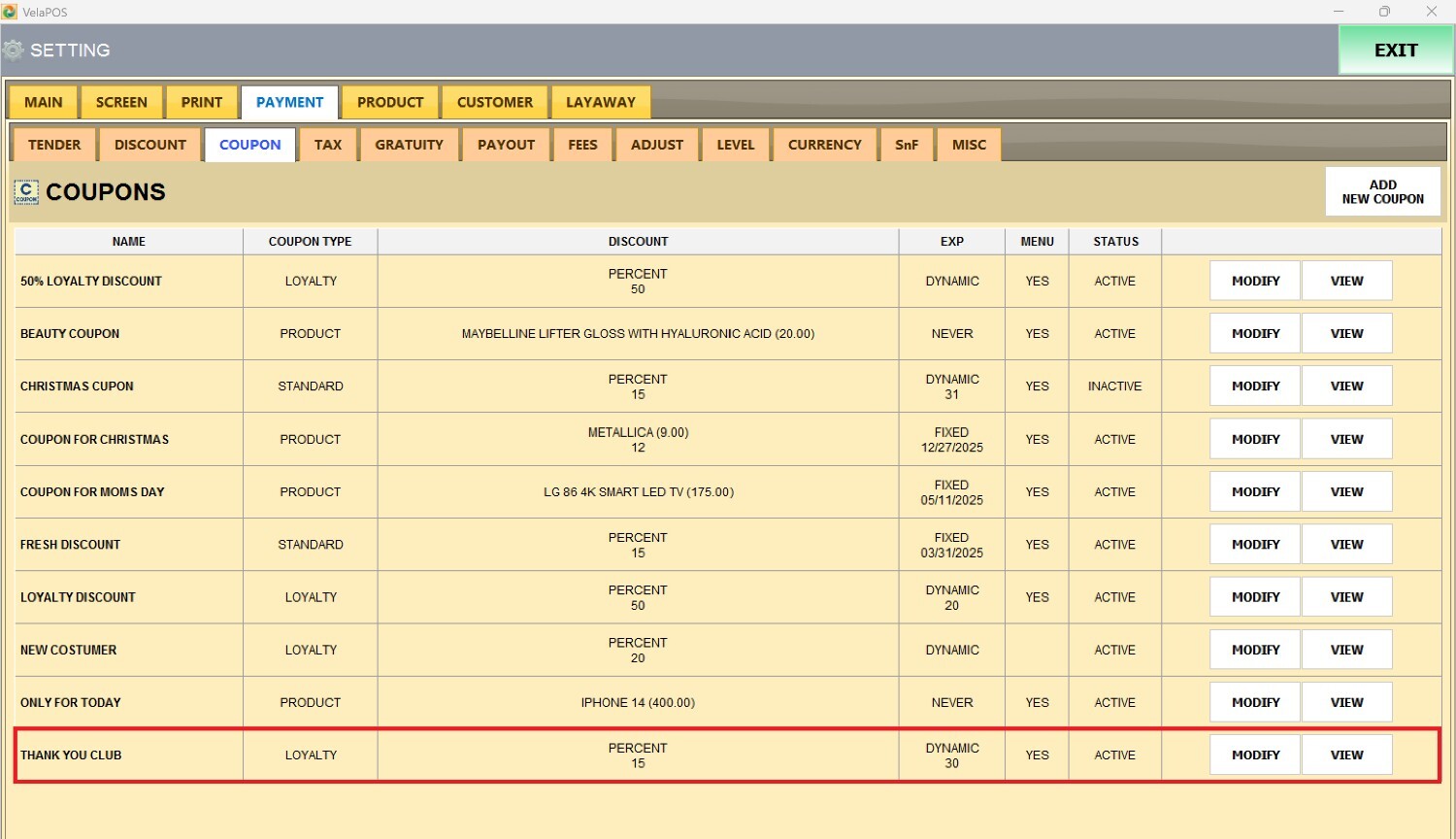Sort by the COUPON TYPE column header
Screen dimensions: 1456x839
[310, 241]
